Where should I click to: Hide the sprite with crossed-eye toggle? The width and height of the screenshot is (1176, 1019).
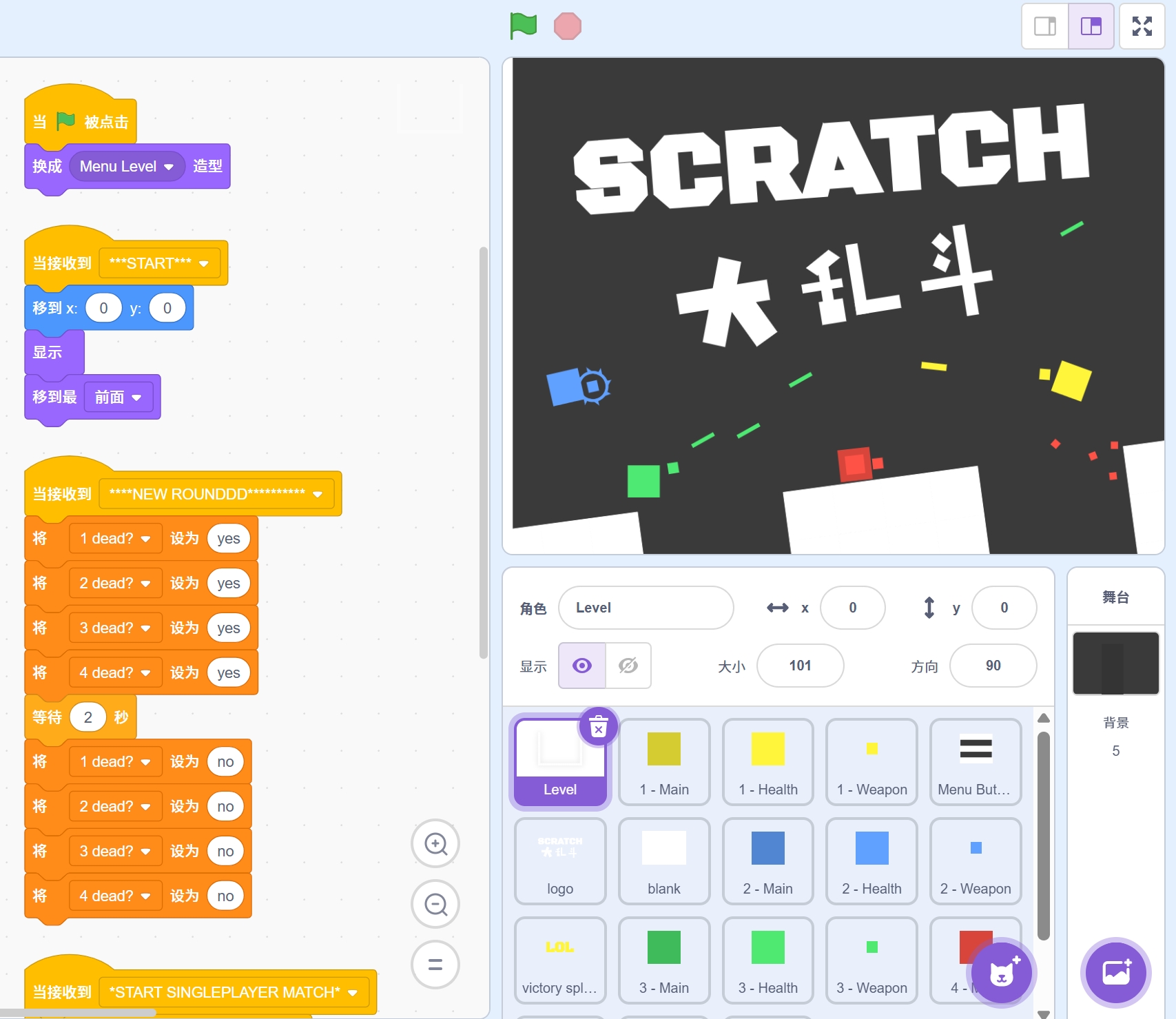click(x=628, y=666)
